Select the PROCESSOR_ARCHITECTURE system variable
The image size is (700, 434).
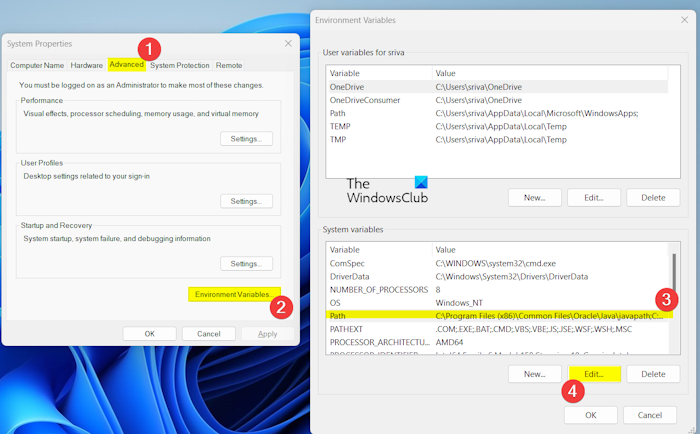pos(497,342)
